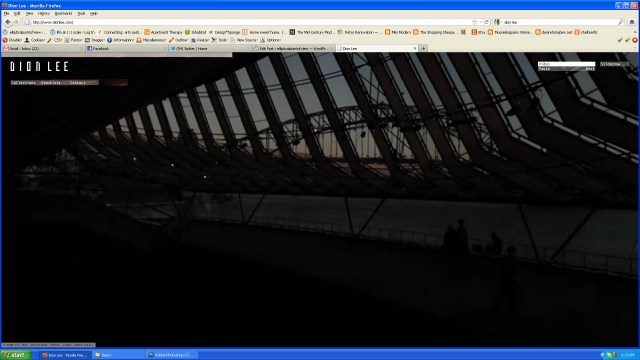Viewport: 640px width, 360px height.
Task: Open the Design*Sponge bookmark
Action: (224, 32)
